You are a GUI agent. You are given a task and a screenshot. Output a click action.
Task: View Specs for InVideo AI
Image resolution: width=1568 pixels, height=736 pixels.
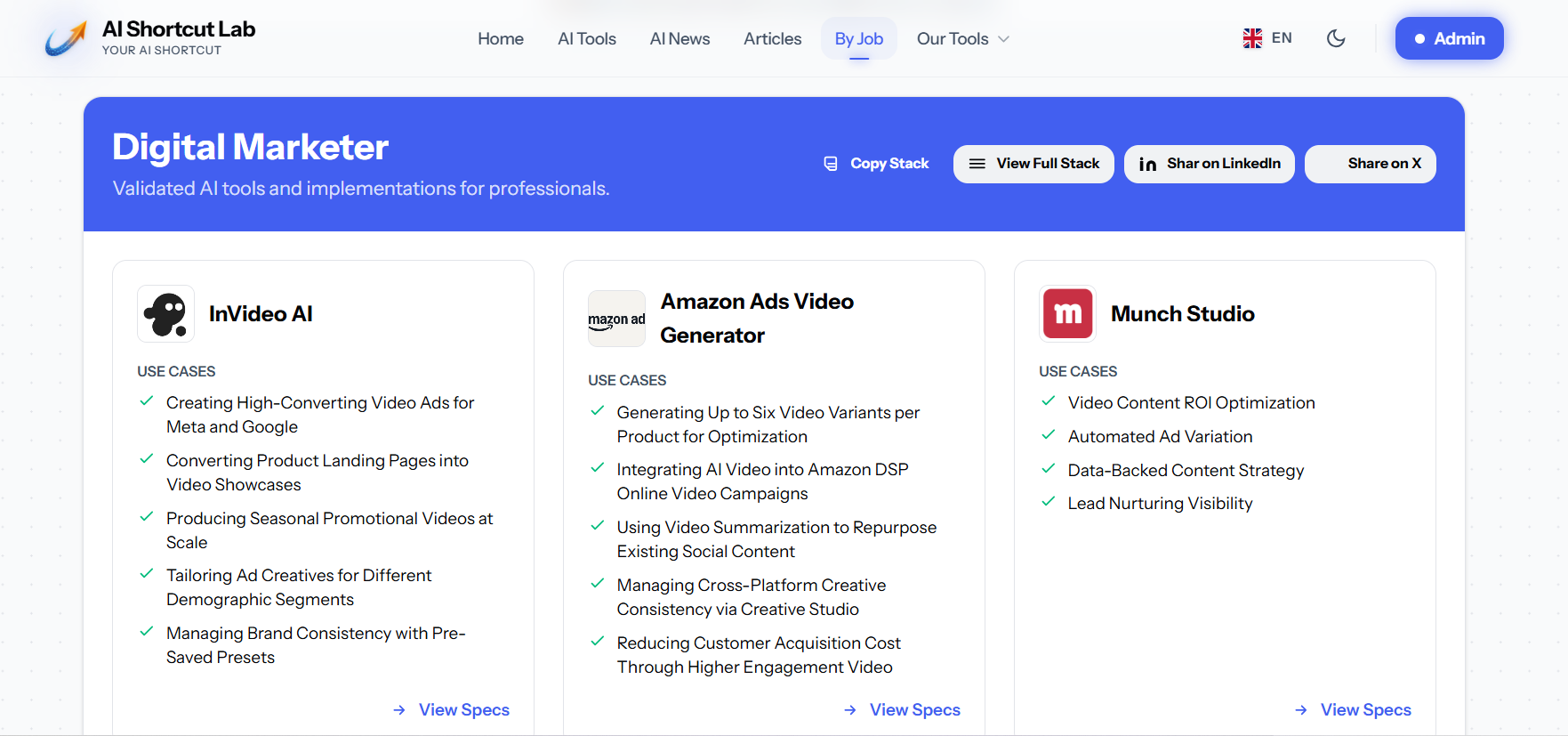[452, 709]
